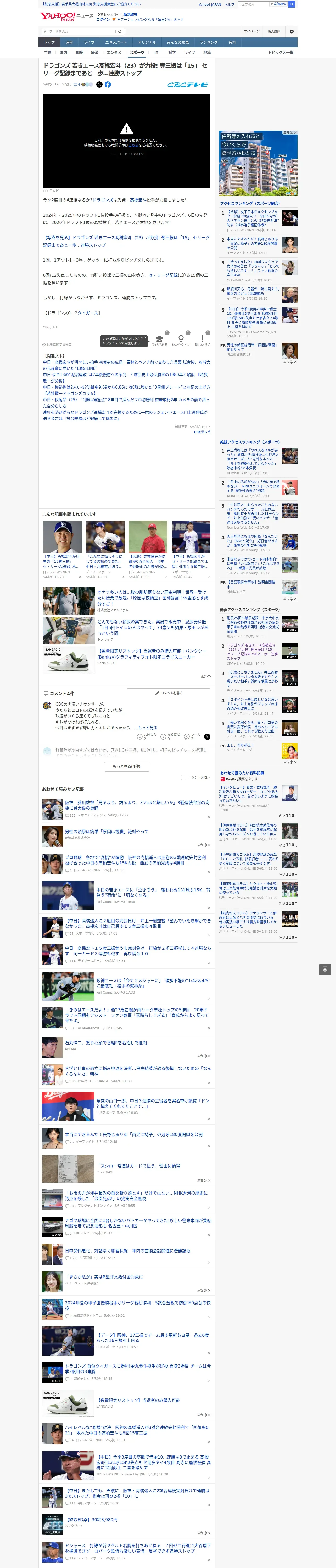This screenshot has width=336, height=1568.
Task: Open the 竜党の山口一郎 article
Action: click(x=153, y=1104)
